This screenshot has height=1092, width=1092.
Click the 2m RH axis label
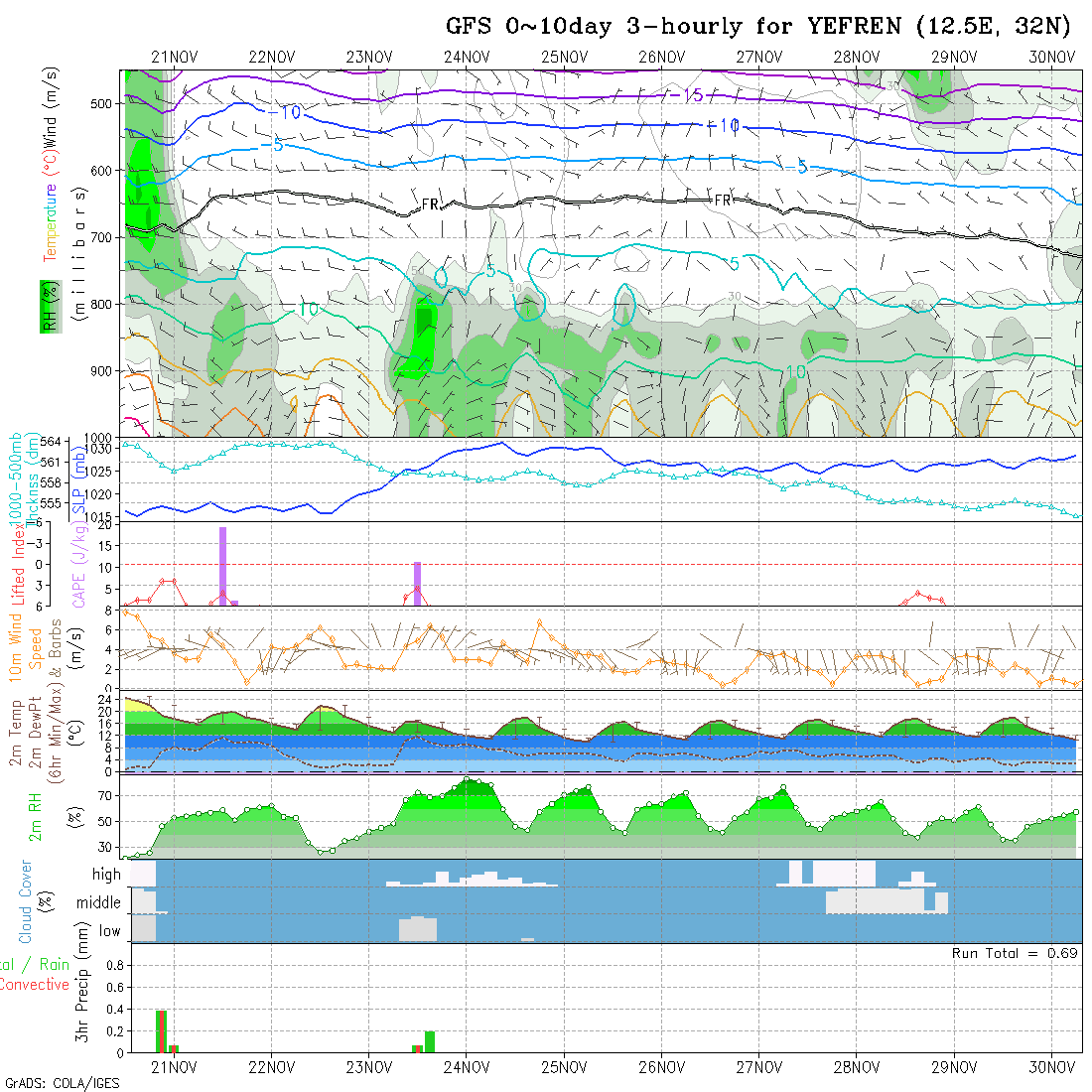point(35,815)
